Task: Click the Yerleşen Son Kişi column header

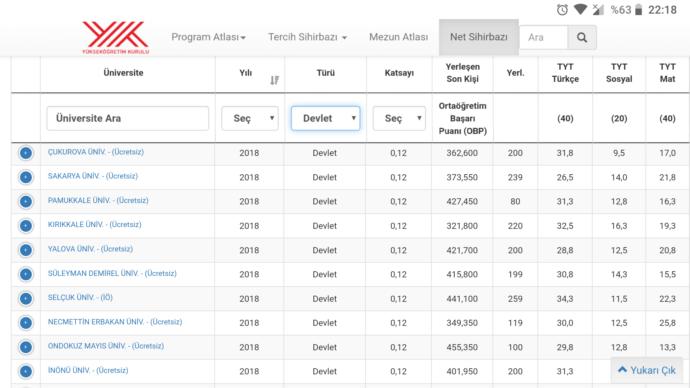Action: point(462,73)
